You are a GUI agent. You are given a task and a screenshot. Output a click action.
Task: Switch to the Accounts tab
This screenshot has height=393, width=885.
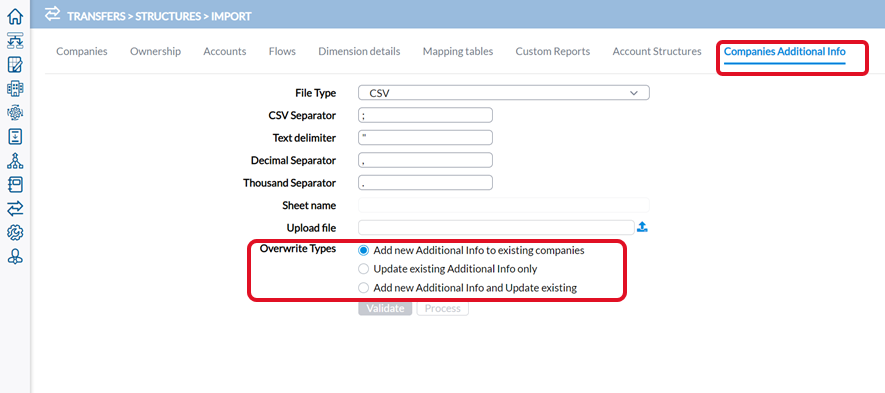(x=225, y=51)
